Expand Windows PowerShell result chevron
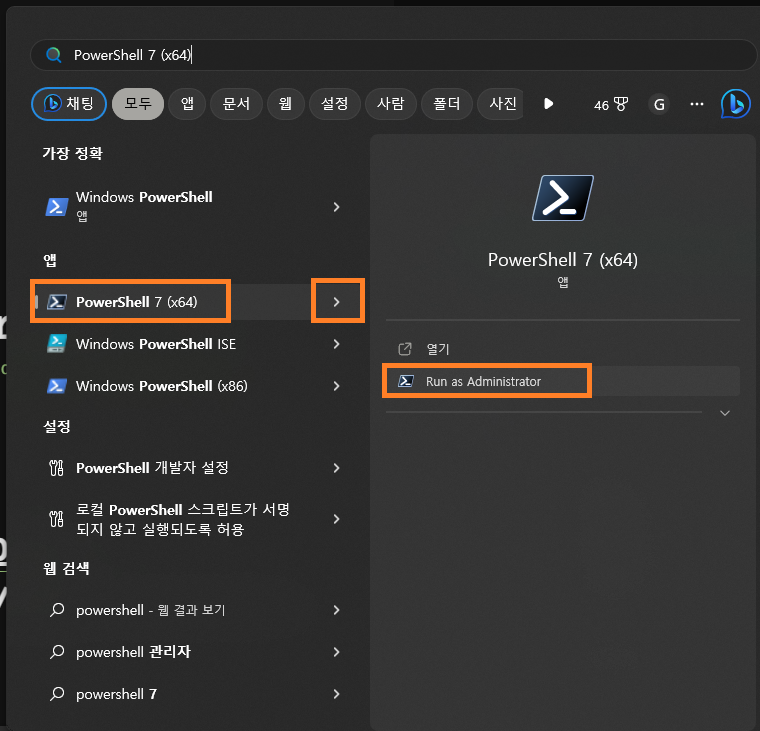Image resolution: width=760 pixels, height=731 pixels. (336, 207)
